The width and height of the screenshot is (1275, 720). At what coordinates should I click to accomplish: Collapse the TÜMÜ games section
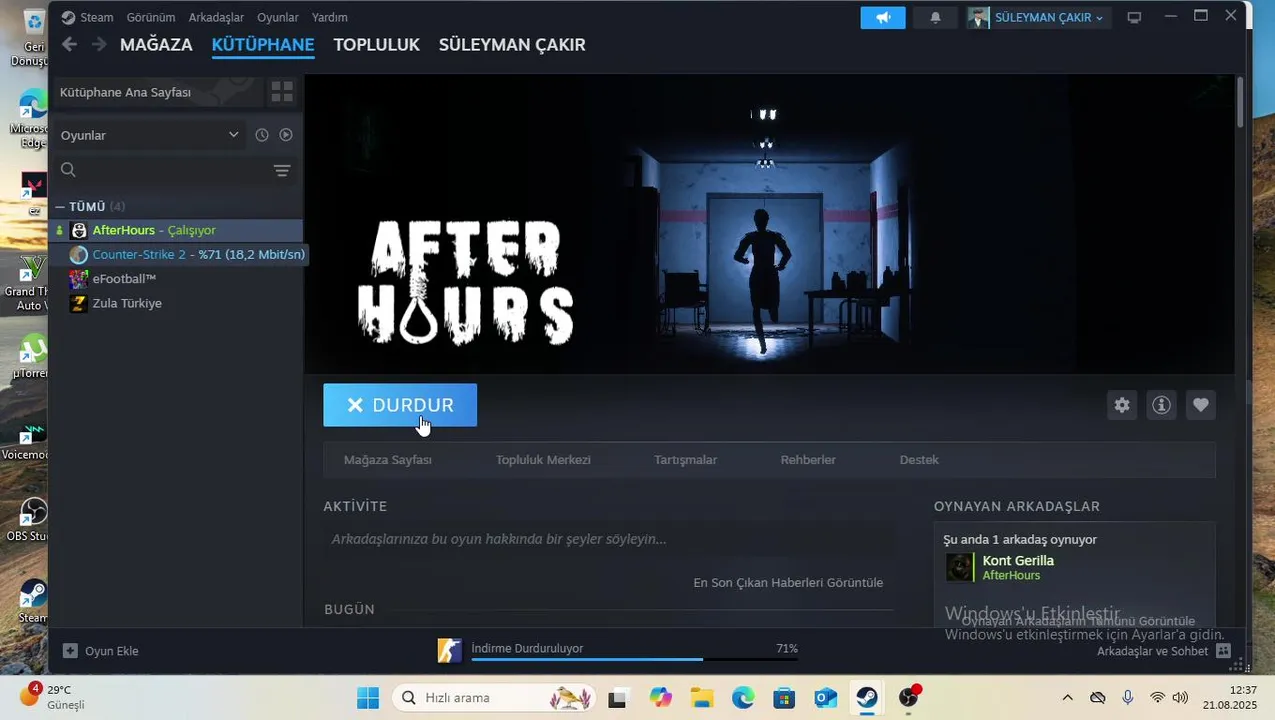coord(60,206)
